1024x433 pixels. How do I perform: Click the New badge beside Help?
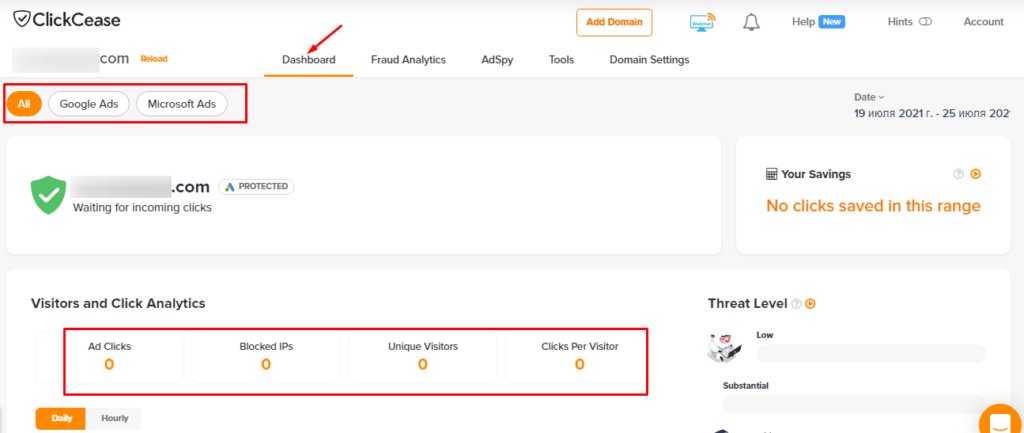(832, 22)
